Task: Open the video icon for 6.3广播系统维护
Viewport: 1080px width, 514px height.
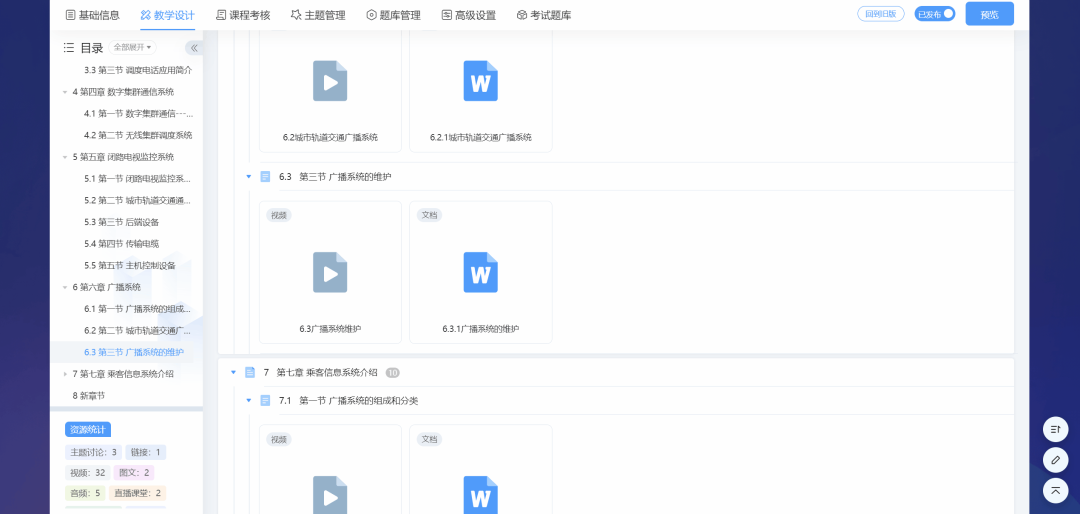Action: pos(330,272)
